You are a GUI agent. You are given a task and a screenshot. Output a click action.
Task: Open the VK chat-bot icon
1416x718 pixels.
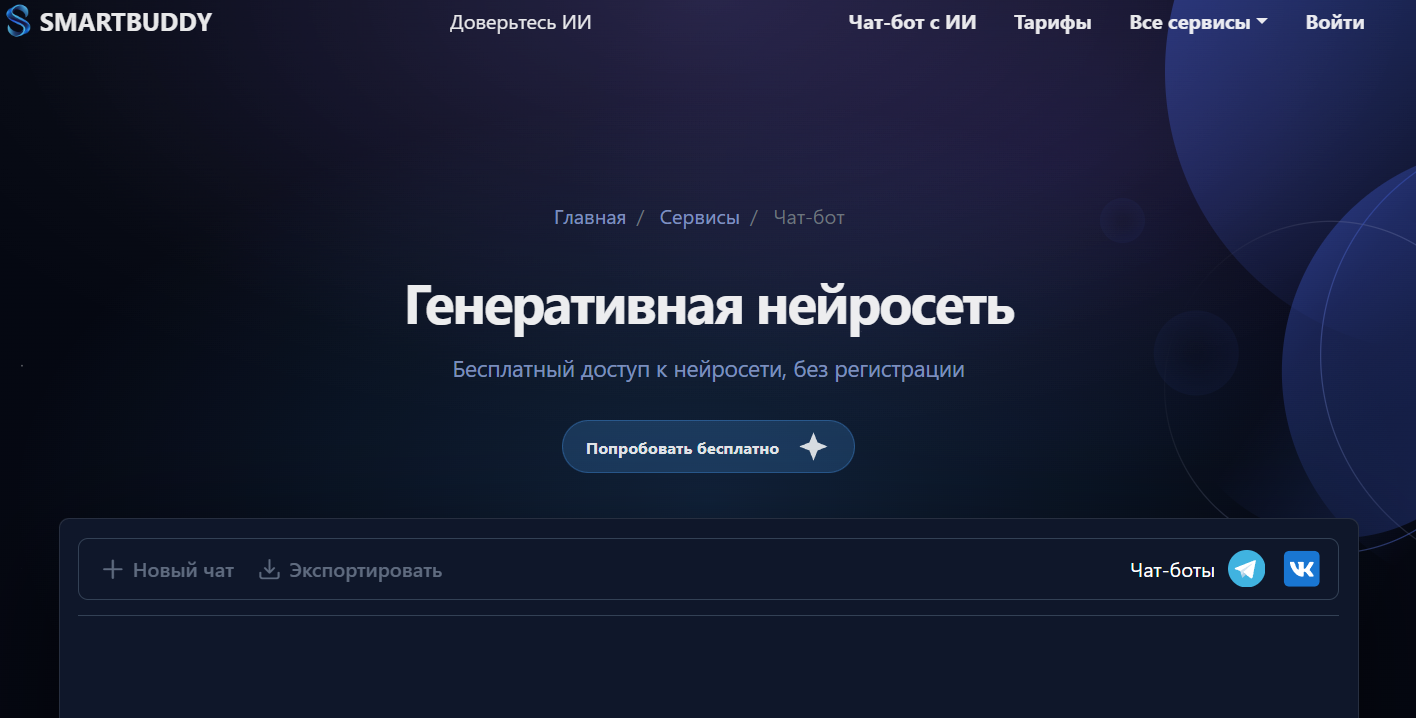pos(1301,569)
